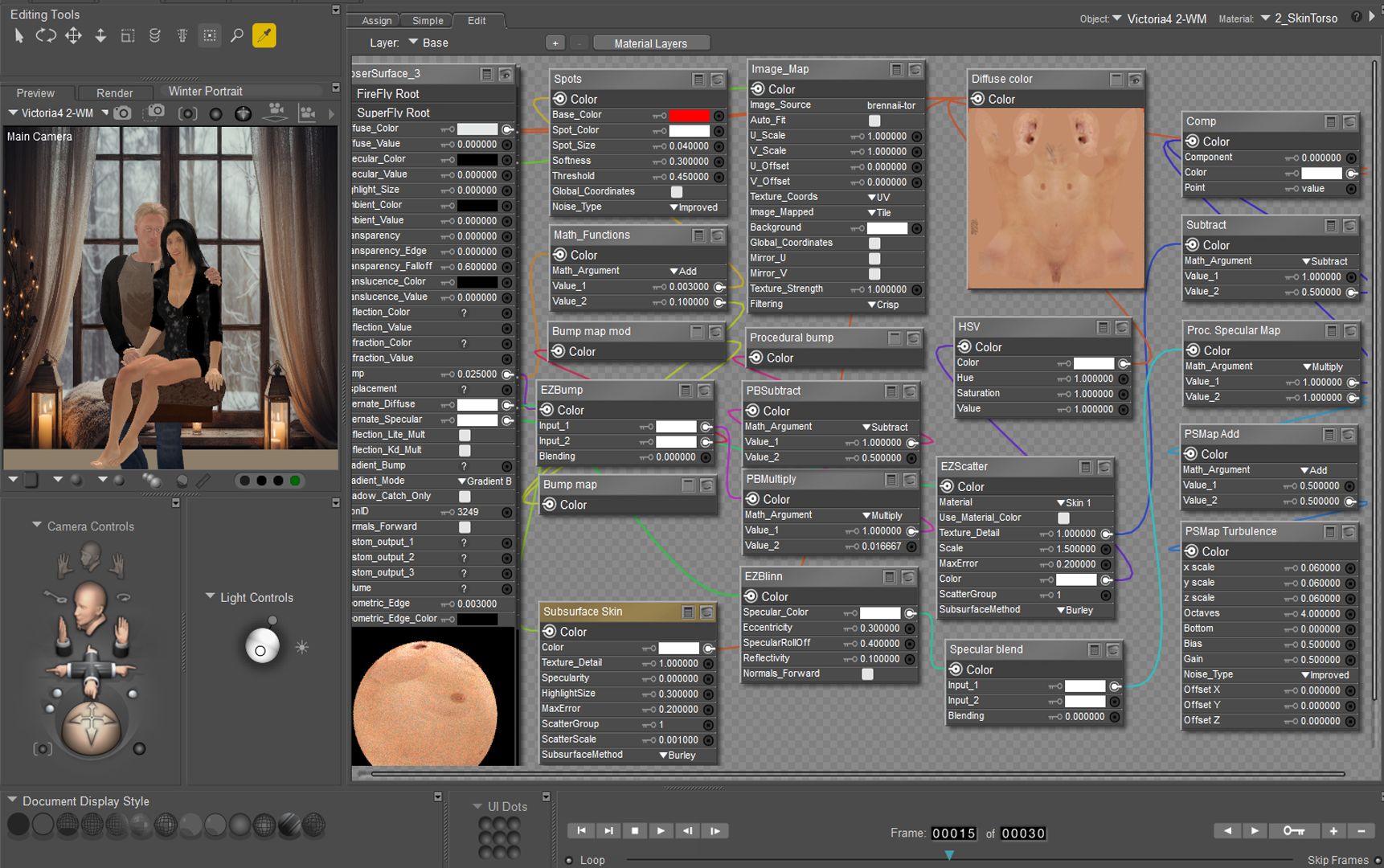Select the Translate In/Out tool
Image resolution: width=1384 pixels, height=868 pixels.
pyautogui.click(x=100, y=35)
